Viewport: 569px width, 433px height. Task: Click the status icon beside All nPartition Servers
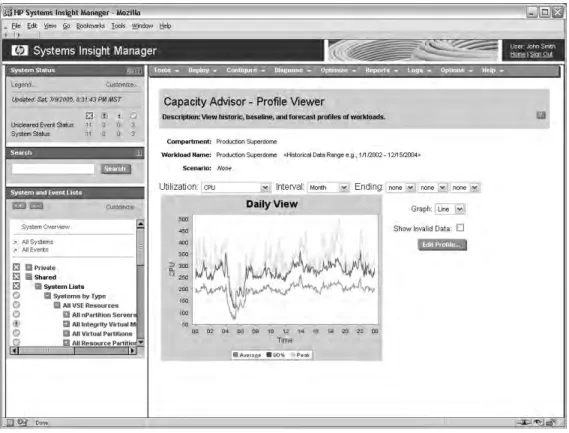(16, 315)
